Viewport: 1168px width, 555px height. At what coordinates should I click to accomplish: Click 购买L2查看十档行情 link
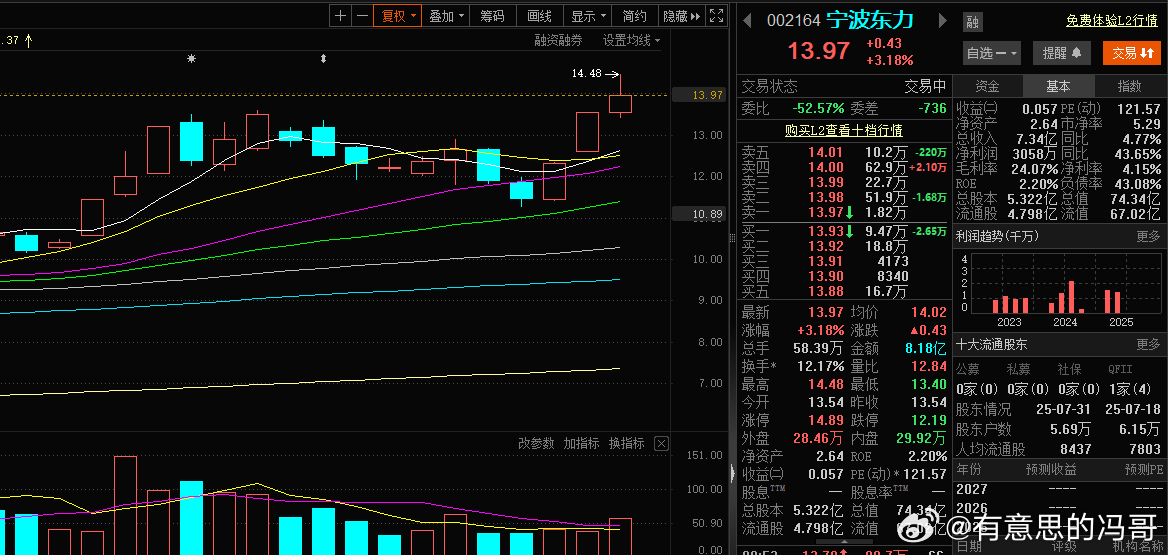[844, 130]
